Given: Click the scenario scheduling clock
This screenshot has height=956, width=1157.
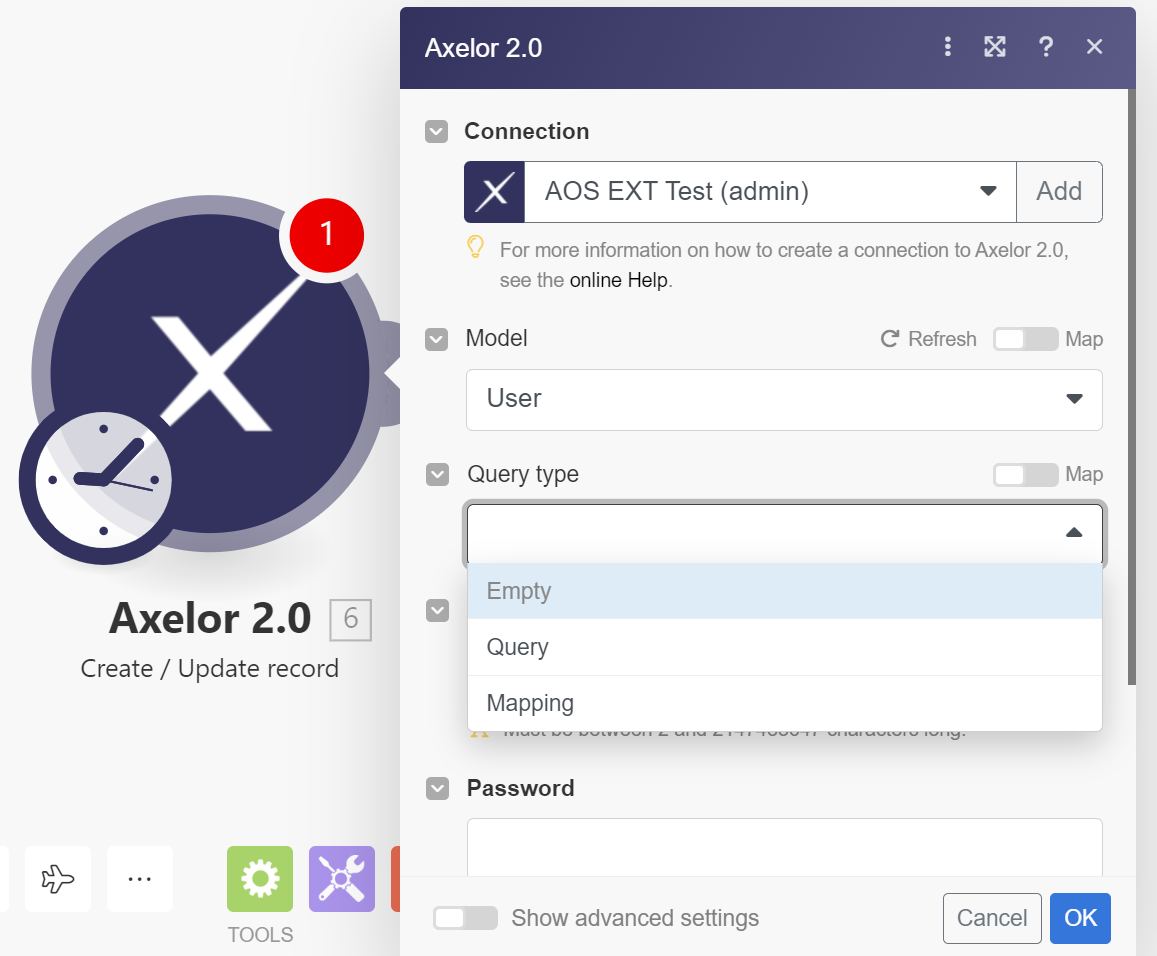Looking at the screenshot, I should click(x=95, y=480).
